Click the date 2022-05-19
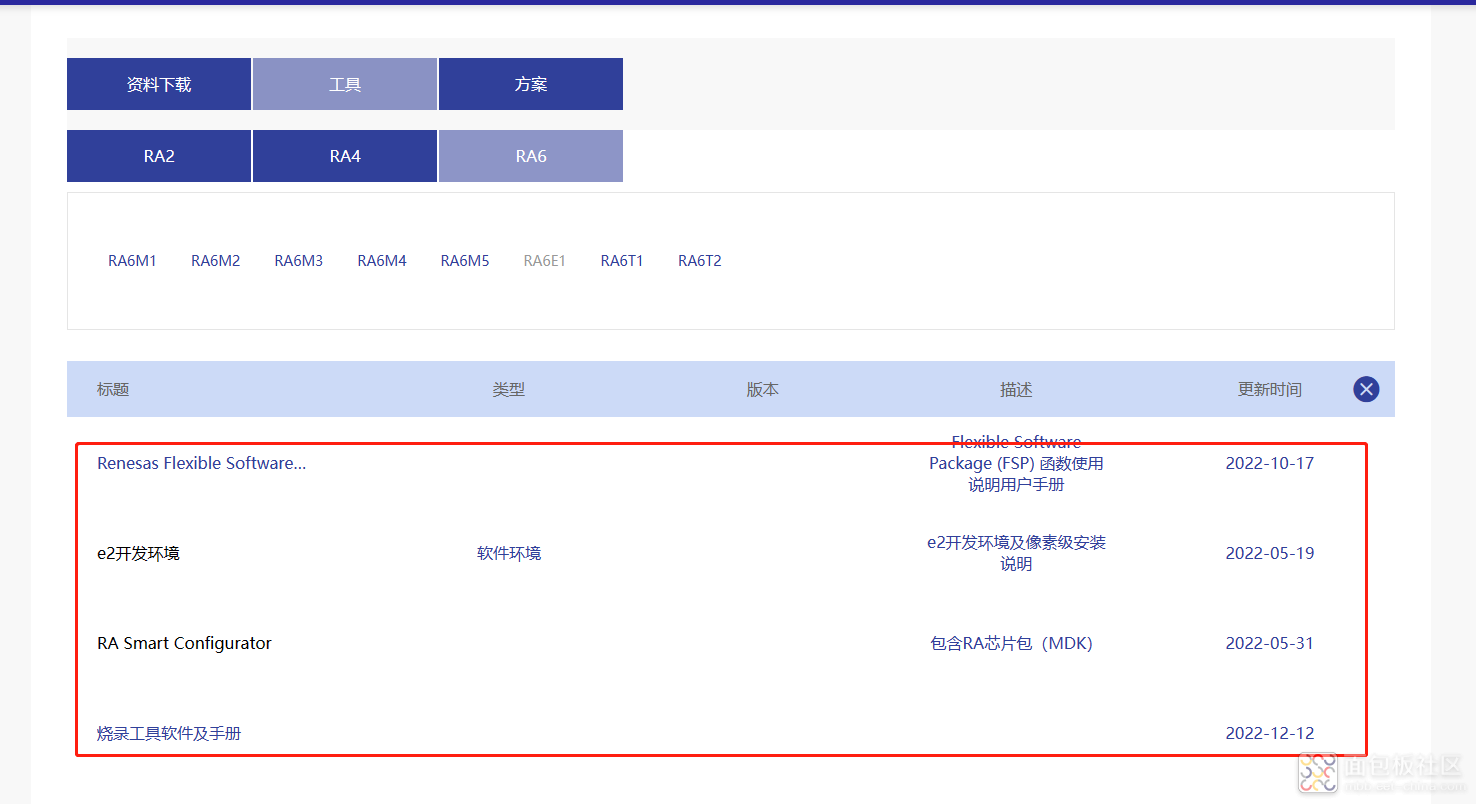This screenshot has width=1476, height=804. click(x=1270, y=553)
